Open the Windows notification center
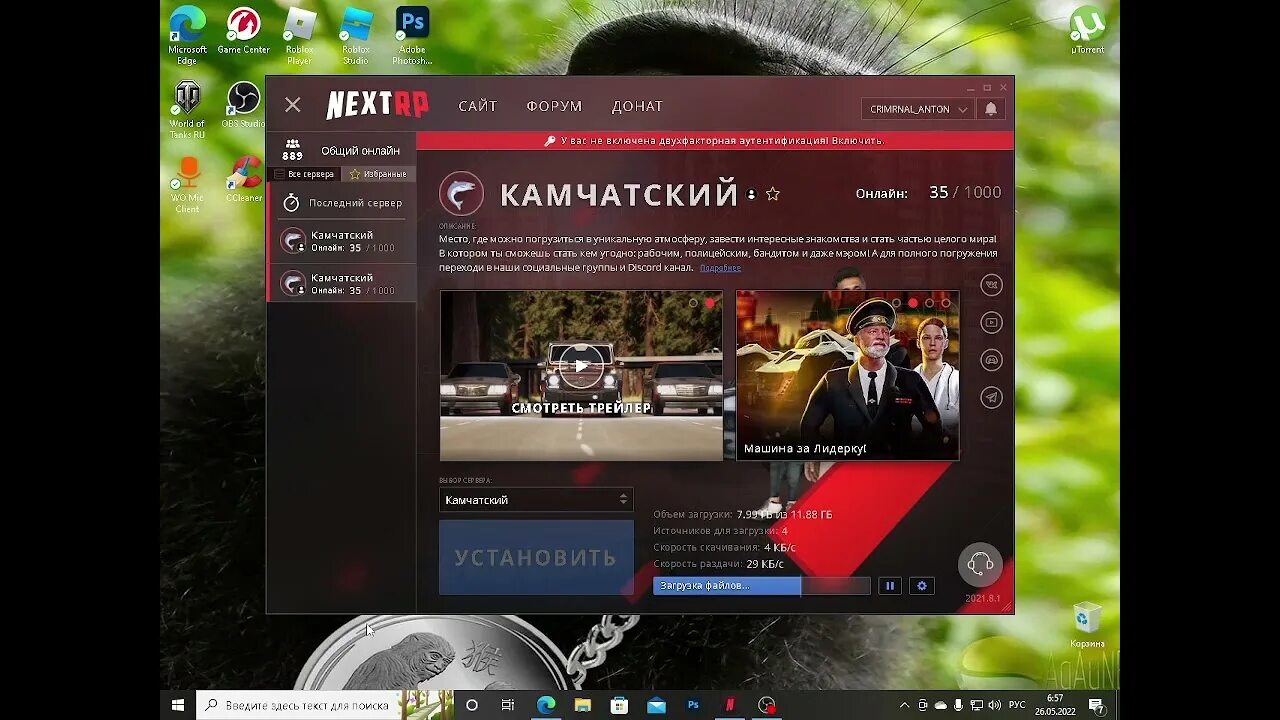The height and width of the screenshot is (720, 1280). 1097,705
